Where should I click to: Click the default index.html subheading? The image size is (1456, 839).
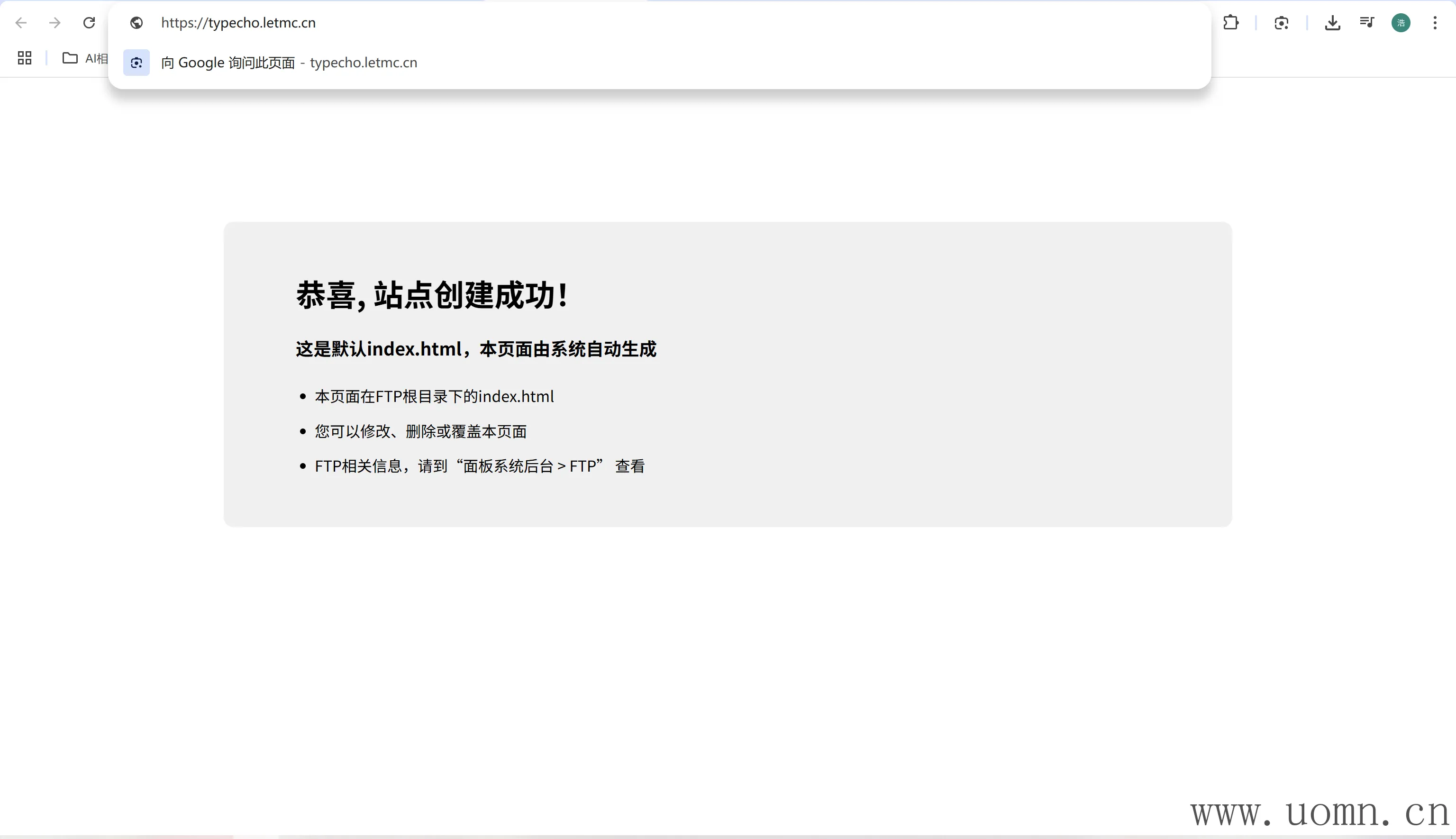click(476, 349)
